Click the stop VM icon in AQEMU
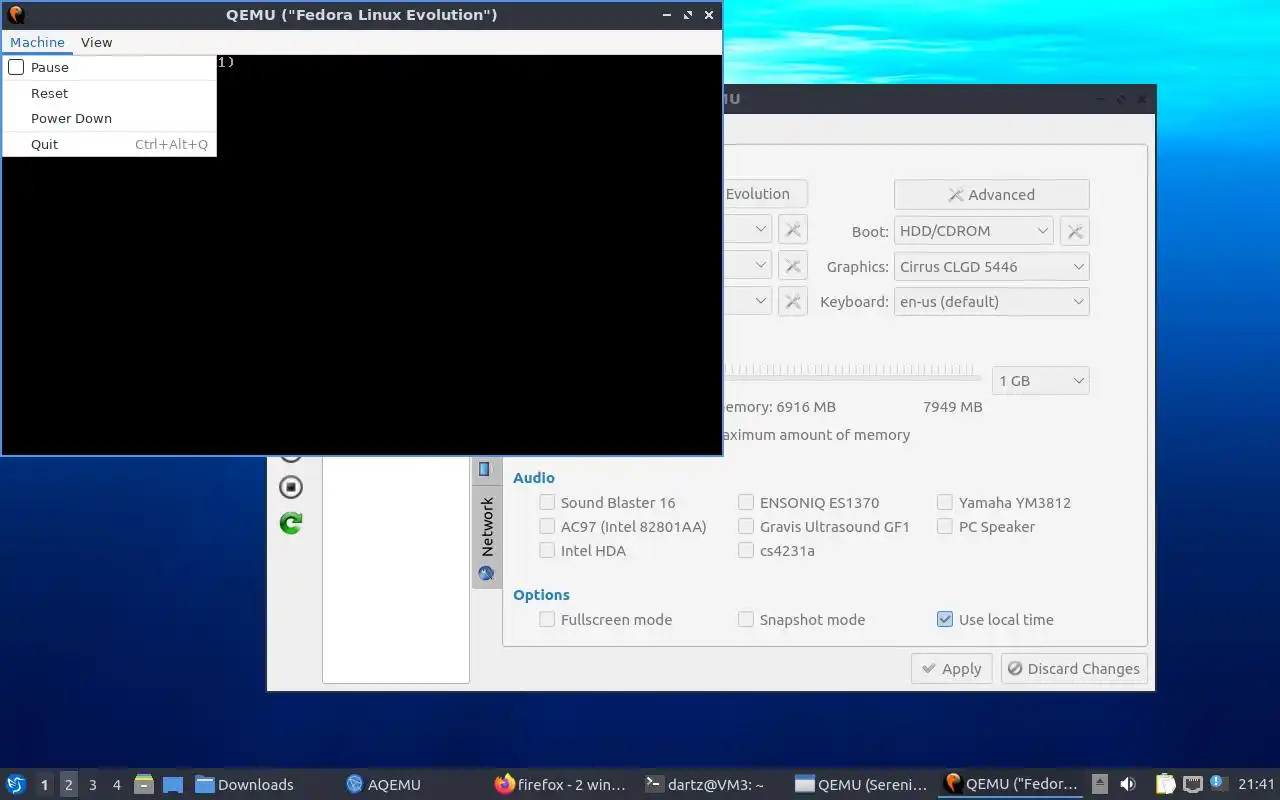 point(291,487)
